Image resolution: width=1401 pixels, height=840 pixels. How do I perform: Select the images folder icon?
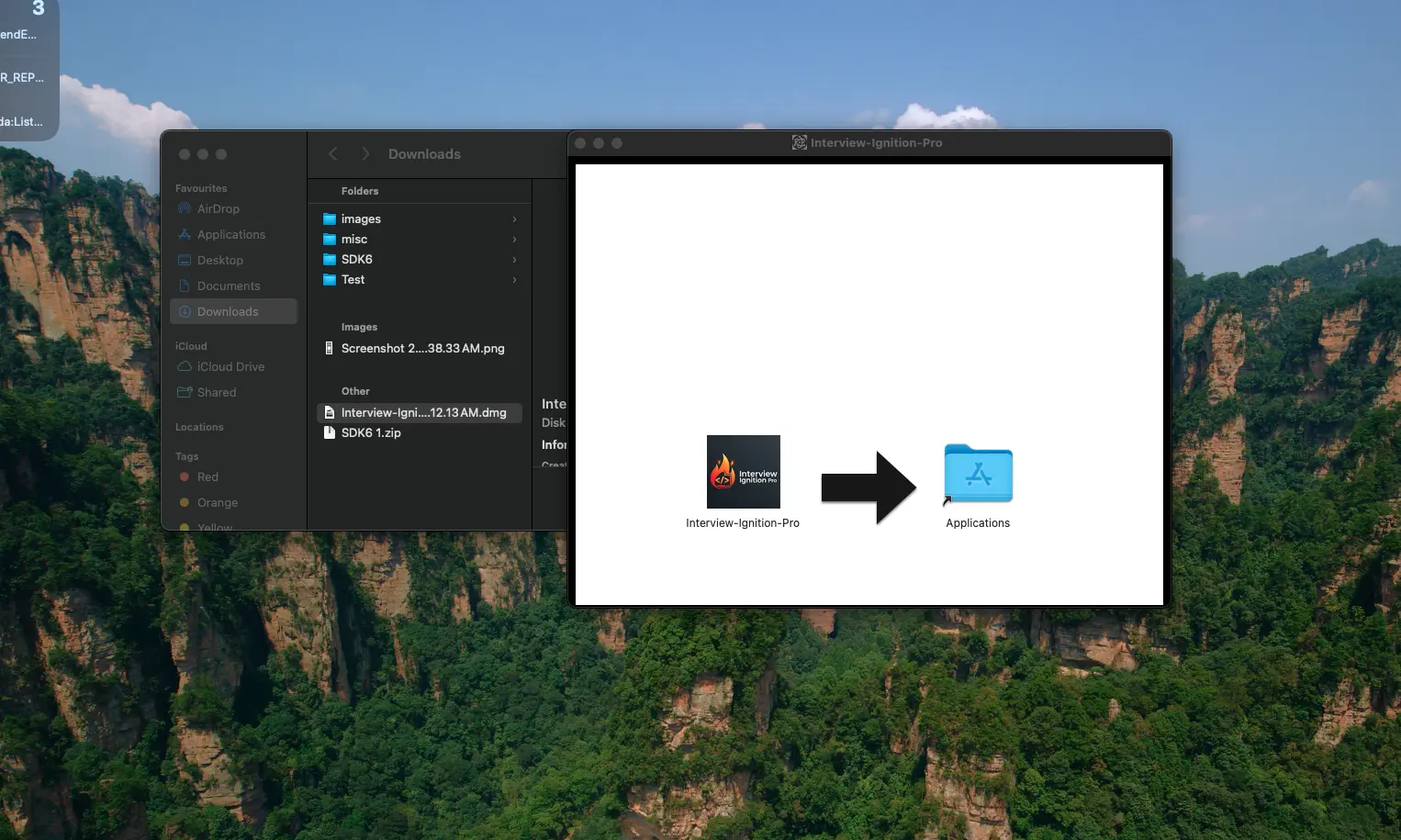point(331,218)
